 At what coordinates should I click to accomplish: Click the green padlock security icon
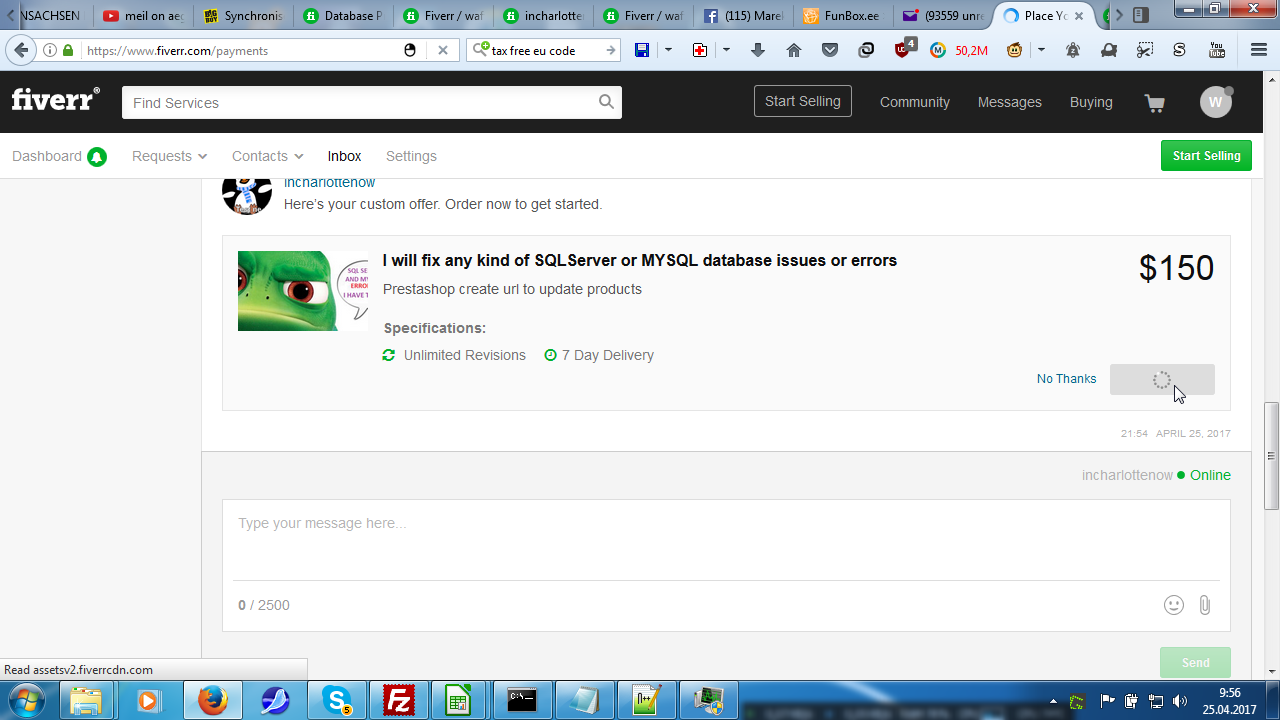click(x=68, y=50)
